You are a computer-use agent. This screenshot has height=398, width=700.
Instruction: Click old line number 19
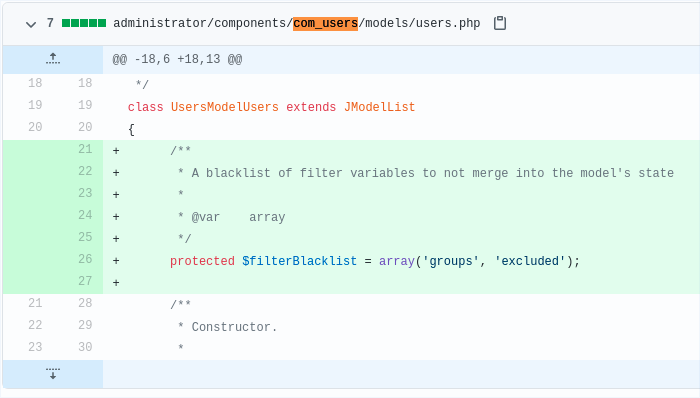[35, 105]
